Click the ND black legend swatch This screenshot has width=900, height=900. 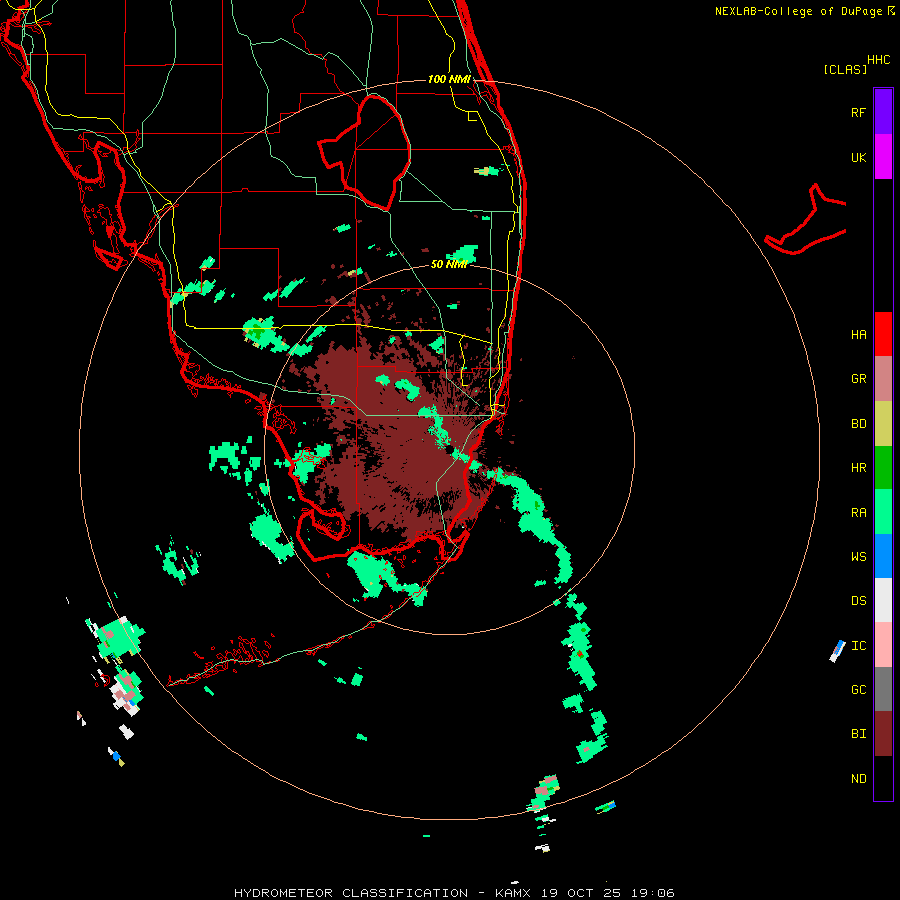(x=883, y=778)
